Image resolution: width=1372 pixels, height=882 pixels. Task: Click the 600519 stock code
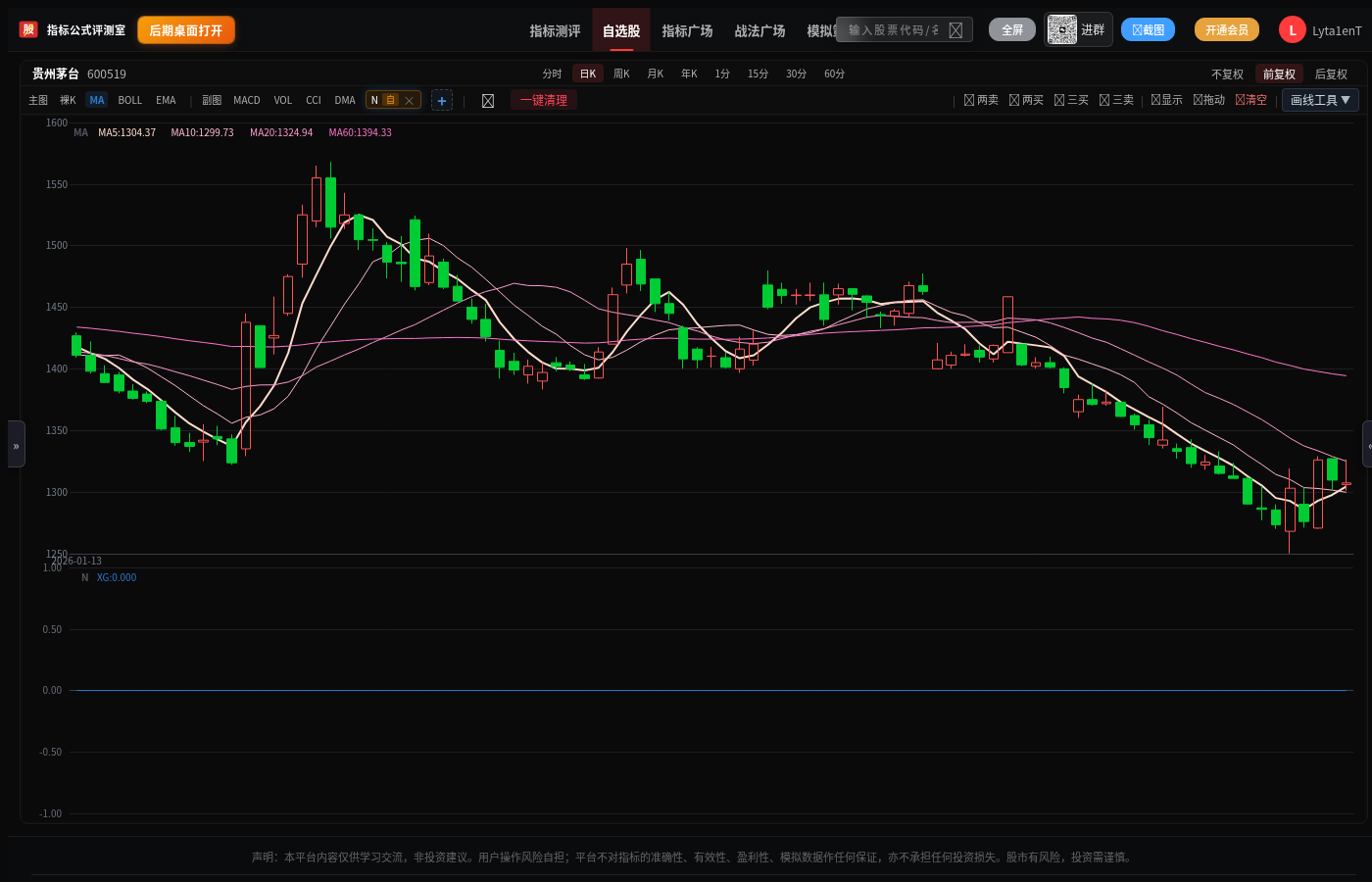click(107, 74)
